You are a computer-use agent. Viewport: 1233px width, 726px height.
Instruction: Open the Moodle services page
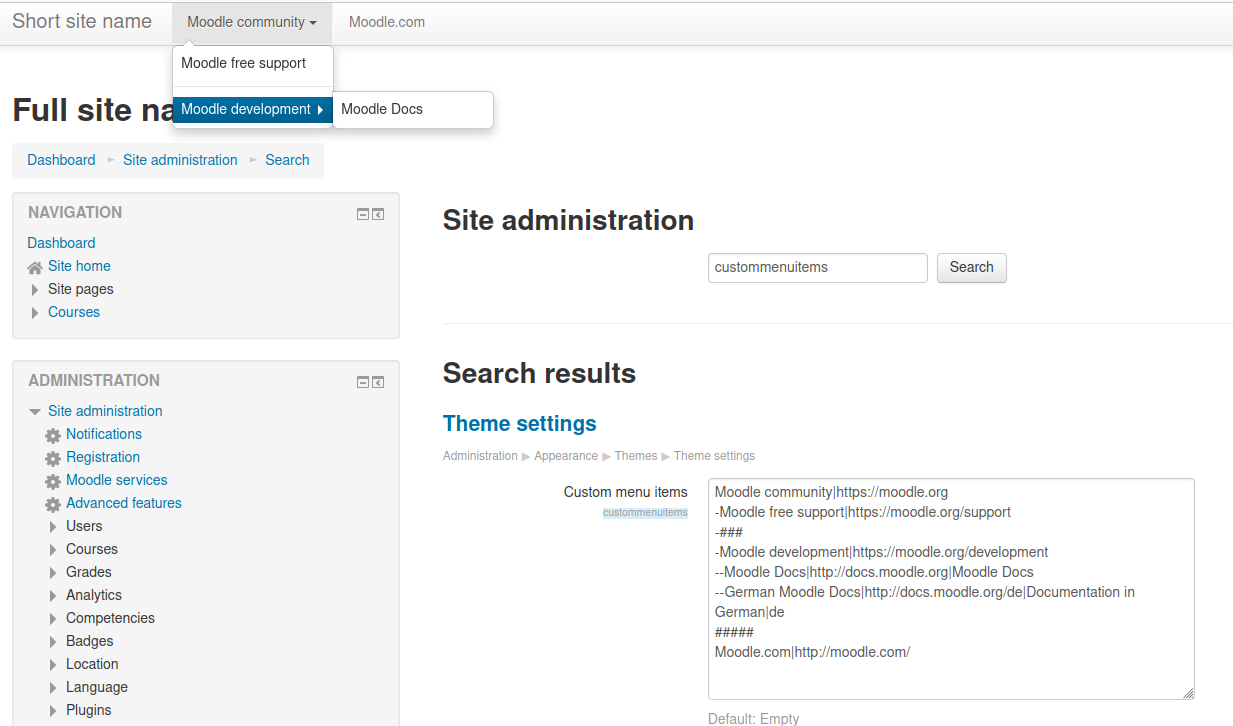click(117, 480)
